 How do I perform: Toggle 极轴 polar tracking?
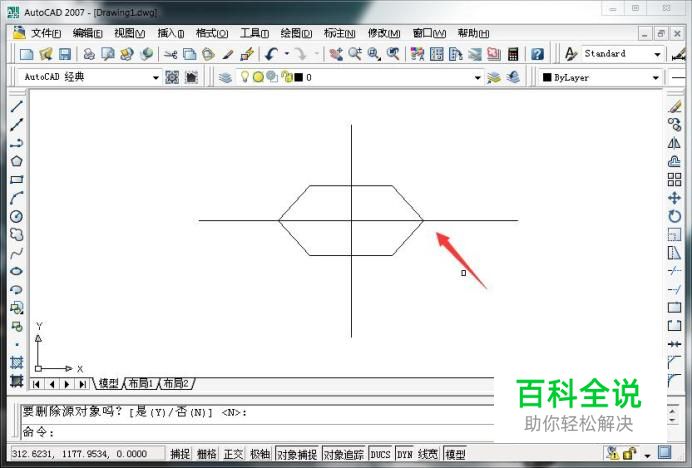pos(260,453)
